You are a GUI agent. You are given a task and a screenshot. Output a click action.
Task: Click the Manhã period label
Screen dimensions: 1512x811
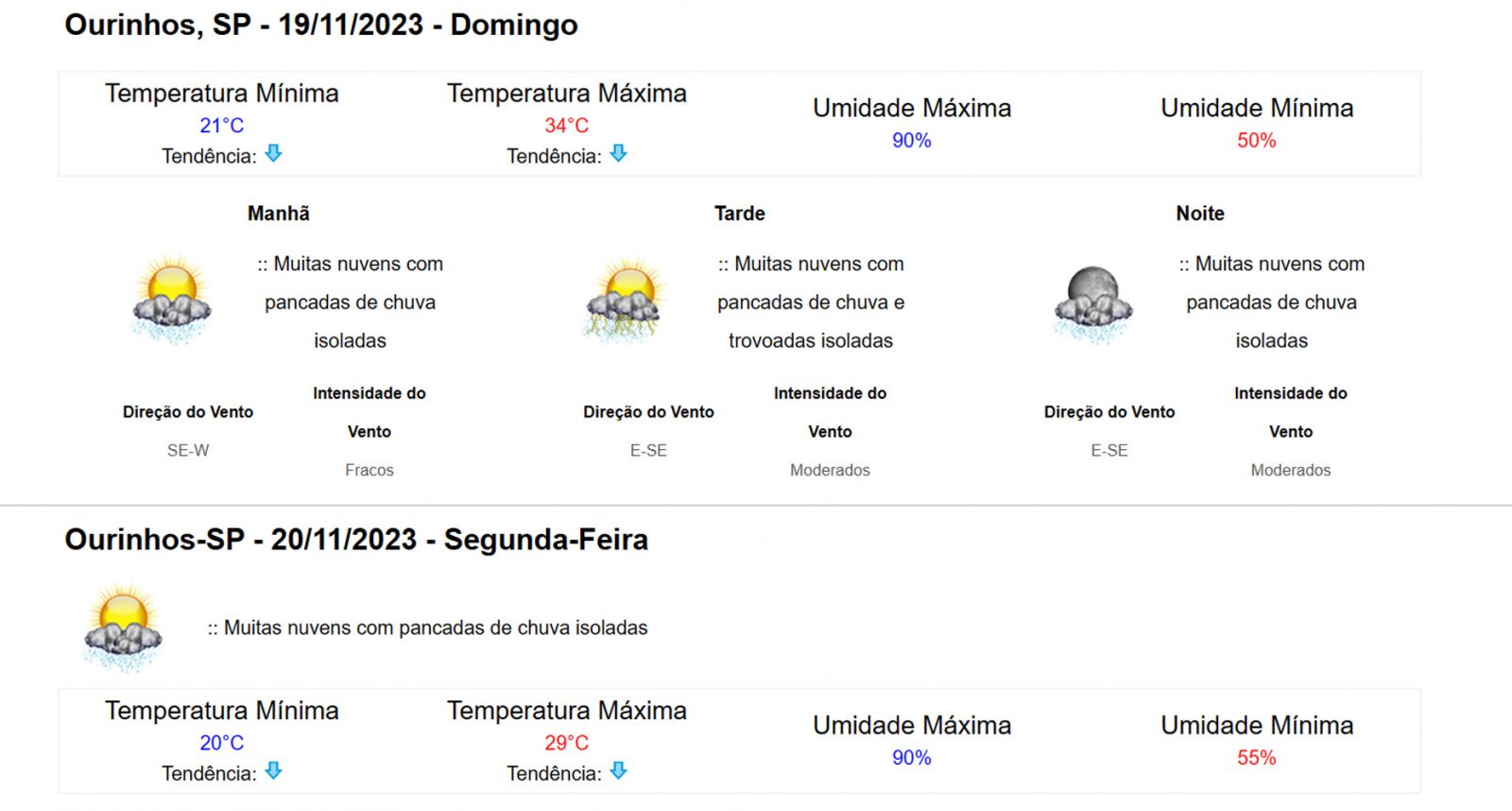click(x=279, y=214)
